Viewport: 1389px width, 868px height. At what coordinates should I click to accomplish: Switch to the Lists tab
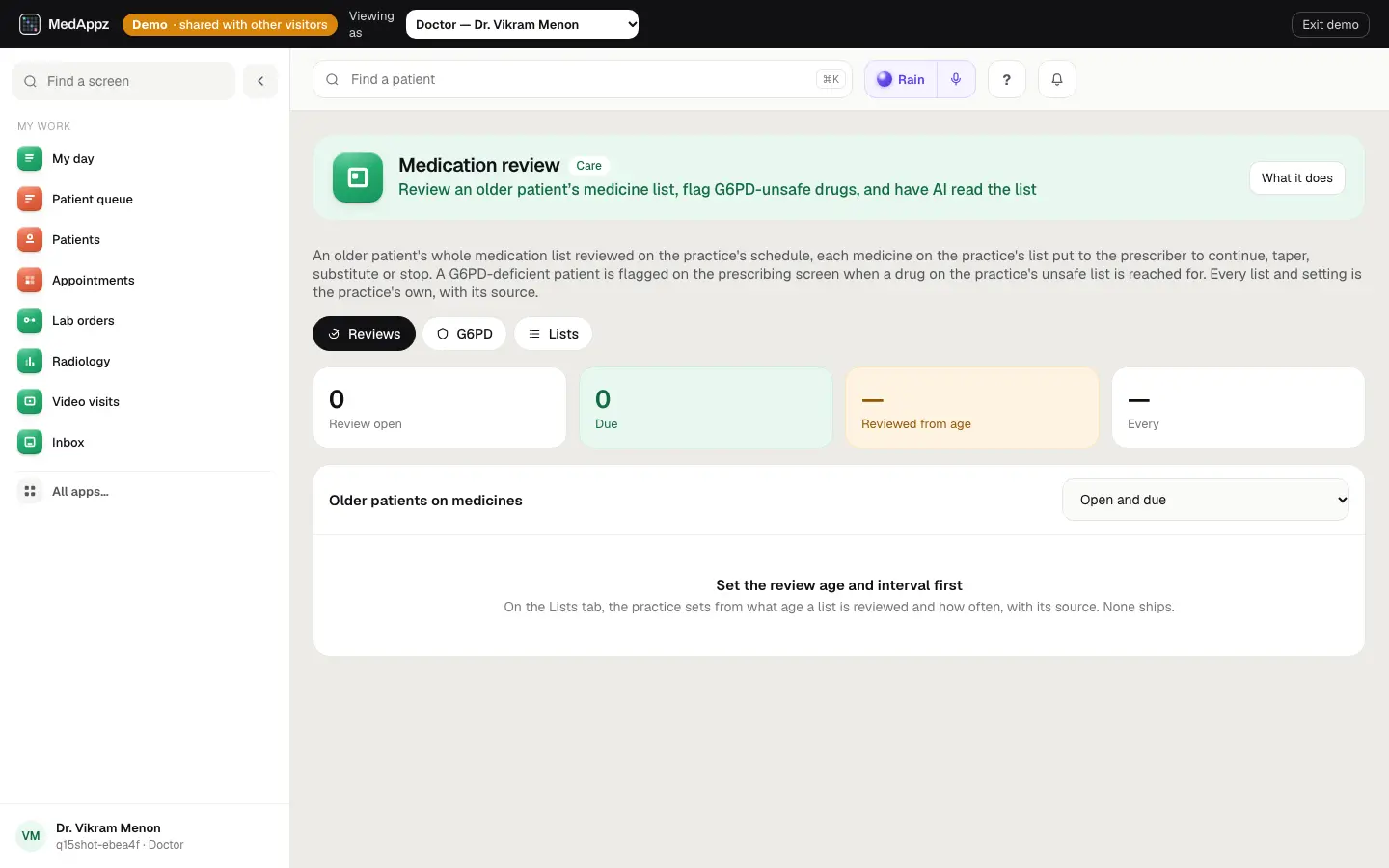coord(554,334)
